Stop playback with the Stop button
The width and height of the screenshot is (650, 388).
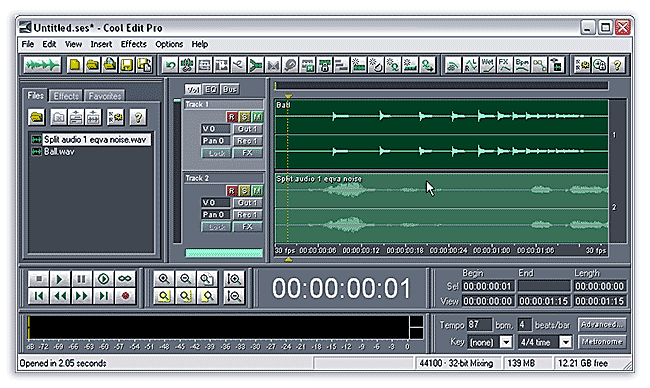pyautogui.click(x=39, y=279)
